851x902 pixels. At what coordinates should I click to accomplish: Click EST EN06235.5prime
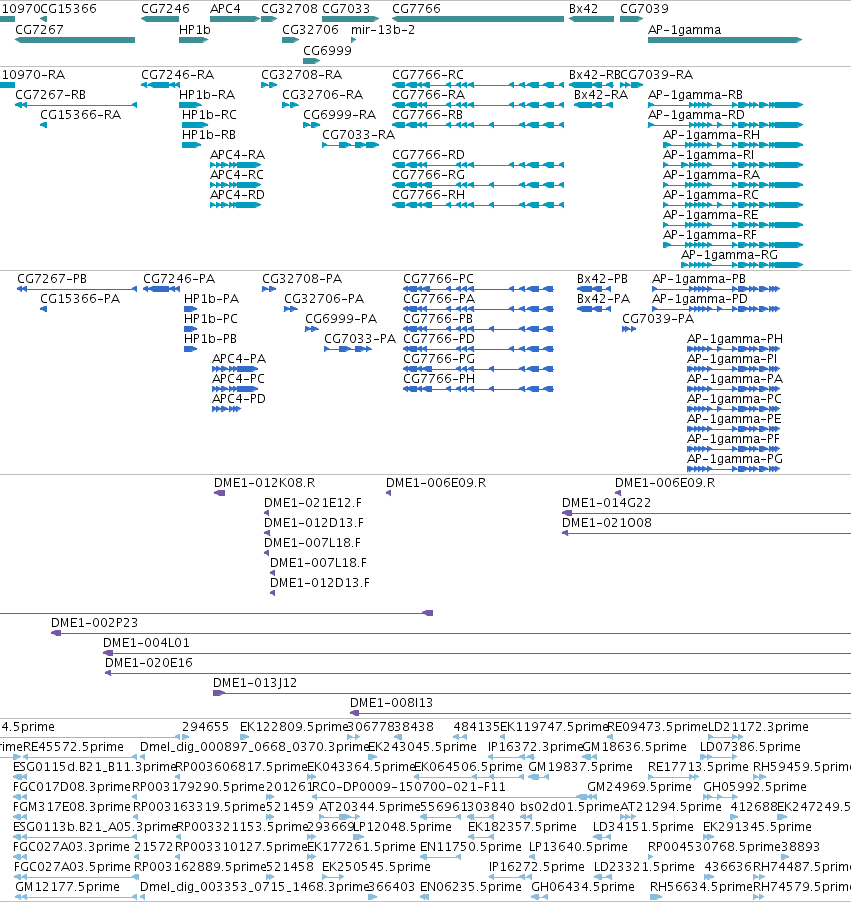pos(471,886)
